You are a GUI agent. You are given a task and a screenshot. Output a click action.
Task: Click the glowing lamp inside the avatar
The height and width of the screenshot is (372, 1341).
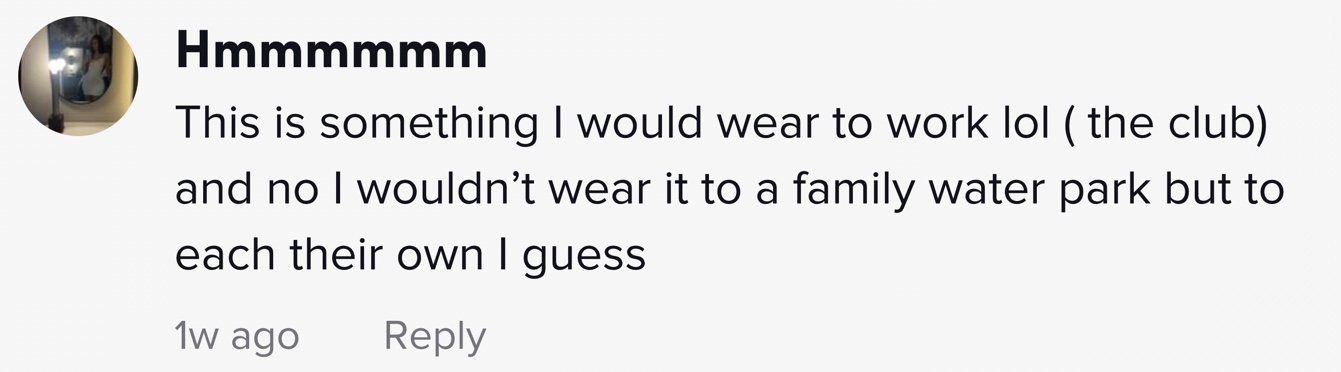57,67
